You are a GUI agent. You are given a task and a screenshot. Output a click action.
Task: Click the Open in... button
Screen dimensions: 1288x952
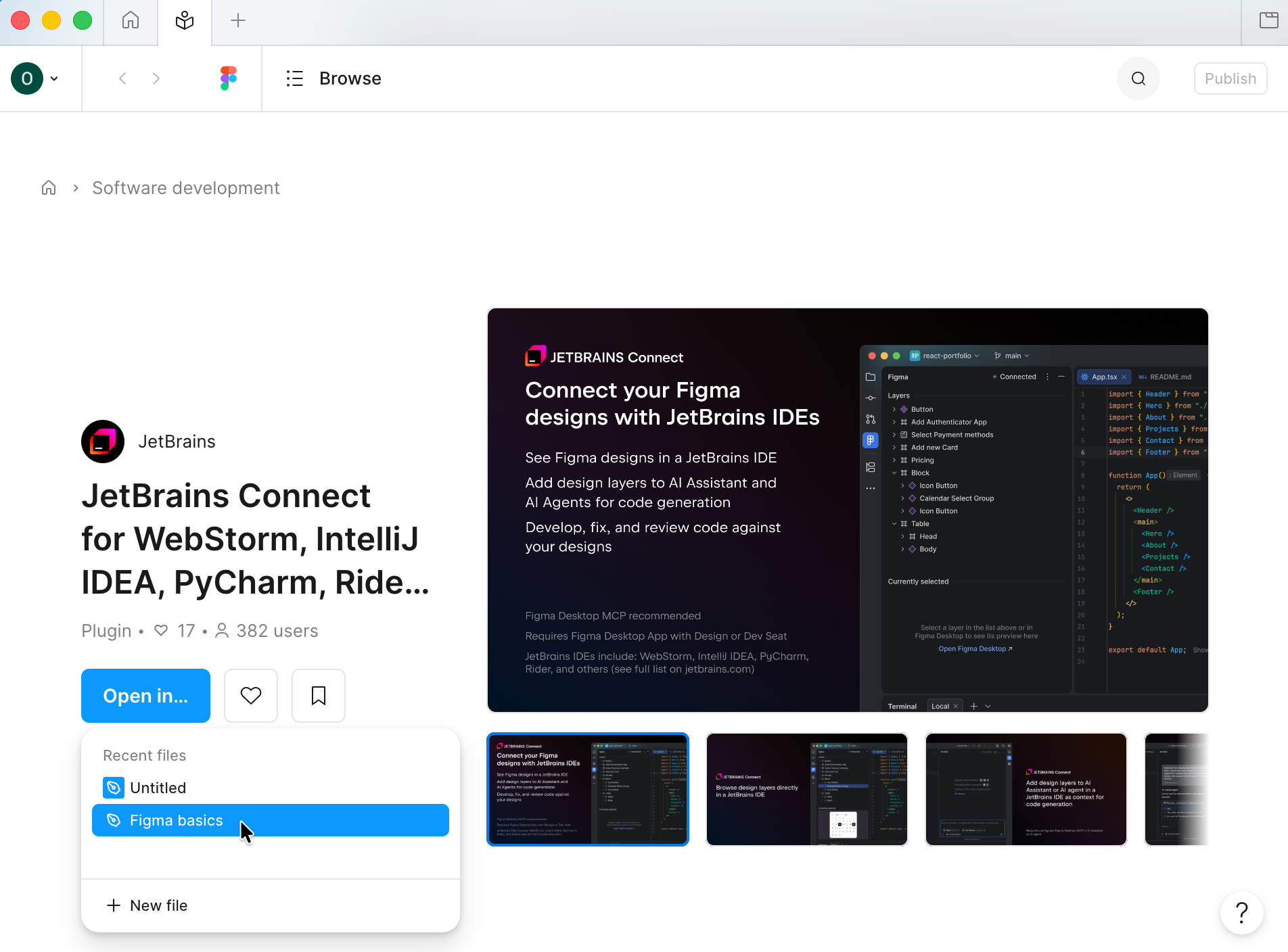tap(145, 696)
